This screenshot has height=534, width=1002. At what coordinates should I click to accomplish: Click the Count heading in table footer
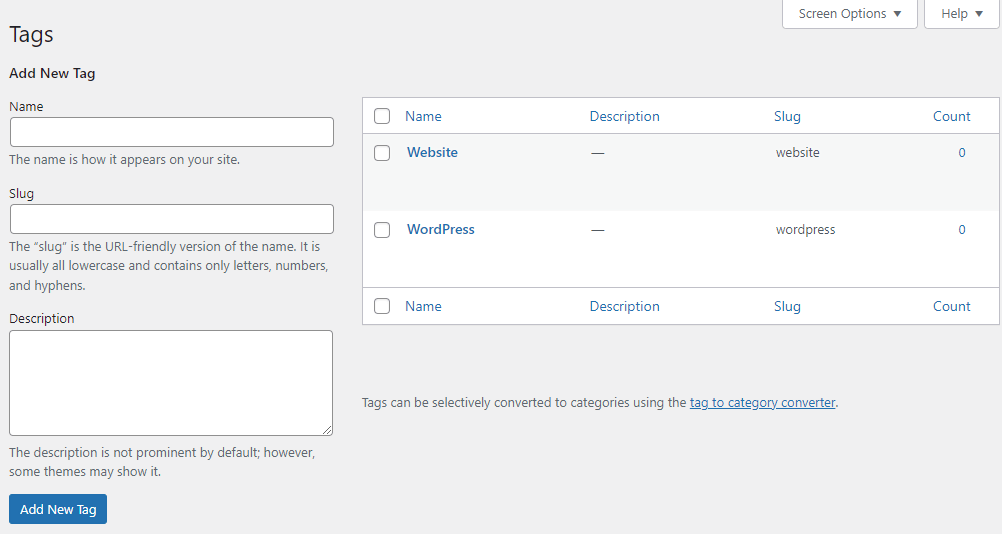pos(951,306)
